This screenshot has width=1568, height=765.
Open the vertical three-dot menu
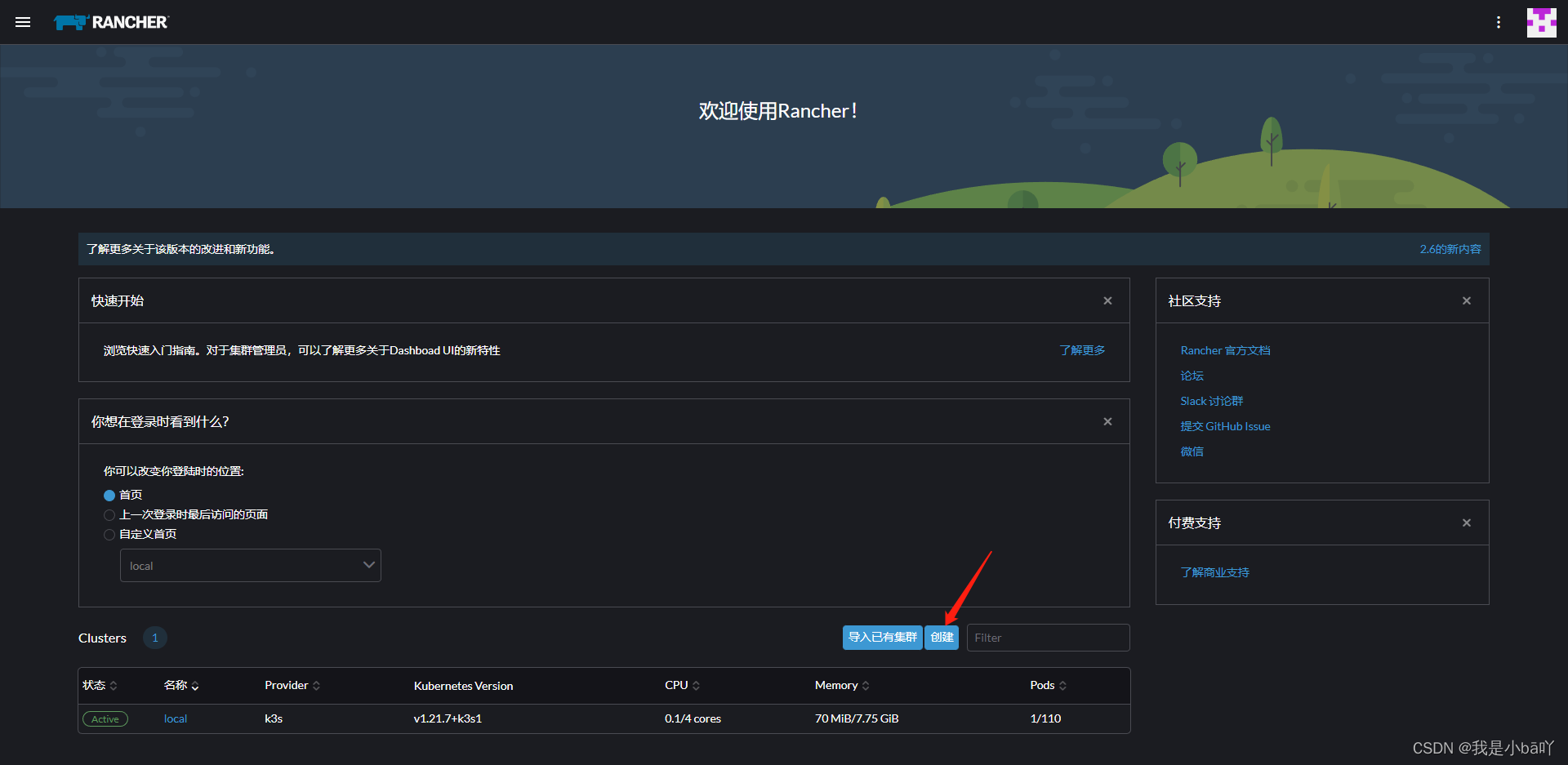coord(1499,22)
